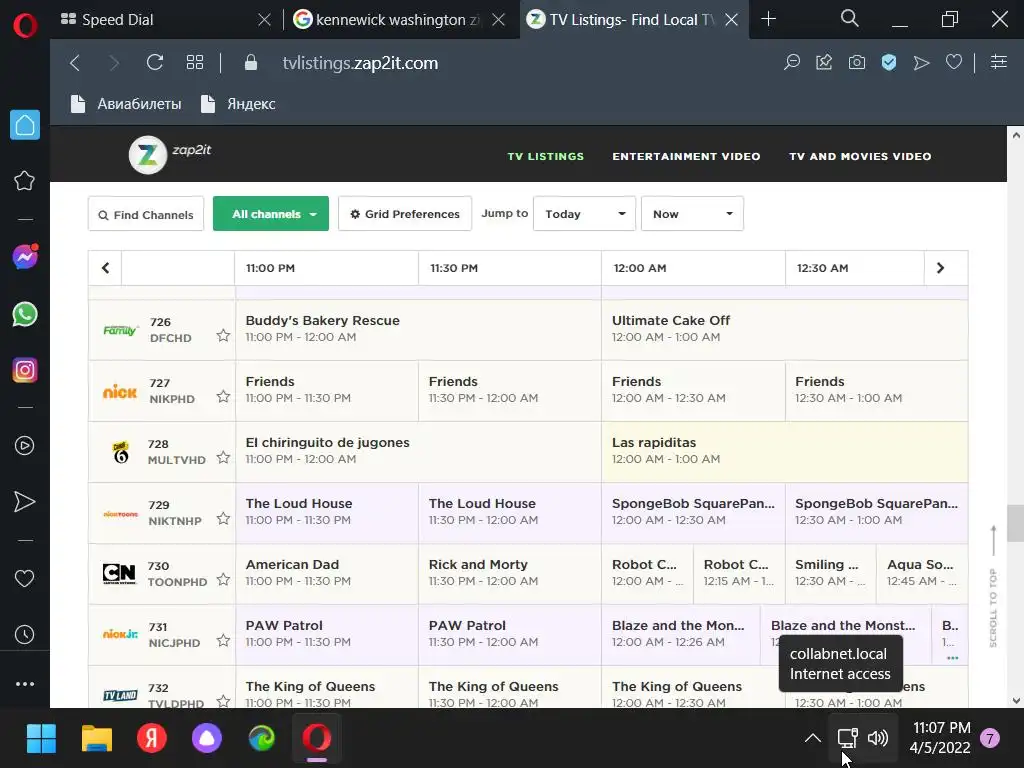Go to Opera sidebar home icon
This screenshot has height=768, width=1024.
tap(25, 125)
